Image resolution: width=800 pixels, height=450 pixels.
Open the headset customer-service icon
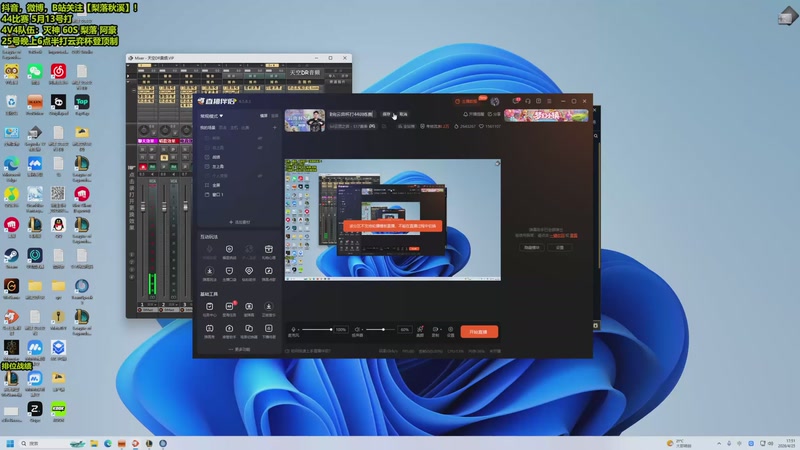(x=528, y=101)
